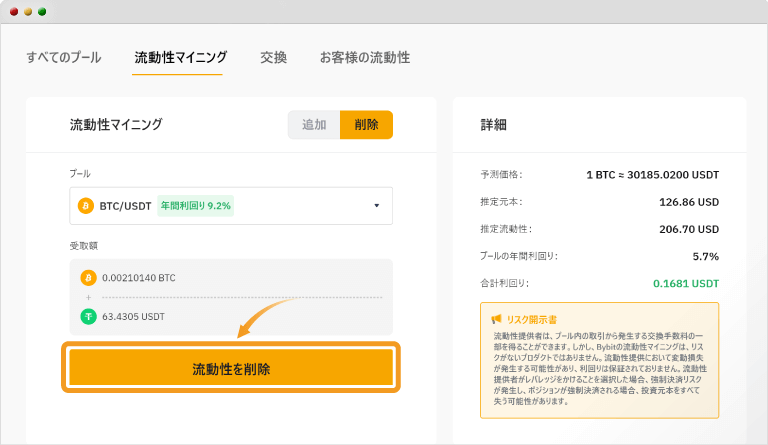Click the green maximize window button

(x=42, y=12)
